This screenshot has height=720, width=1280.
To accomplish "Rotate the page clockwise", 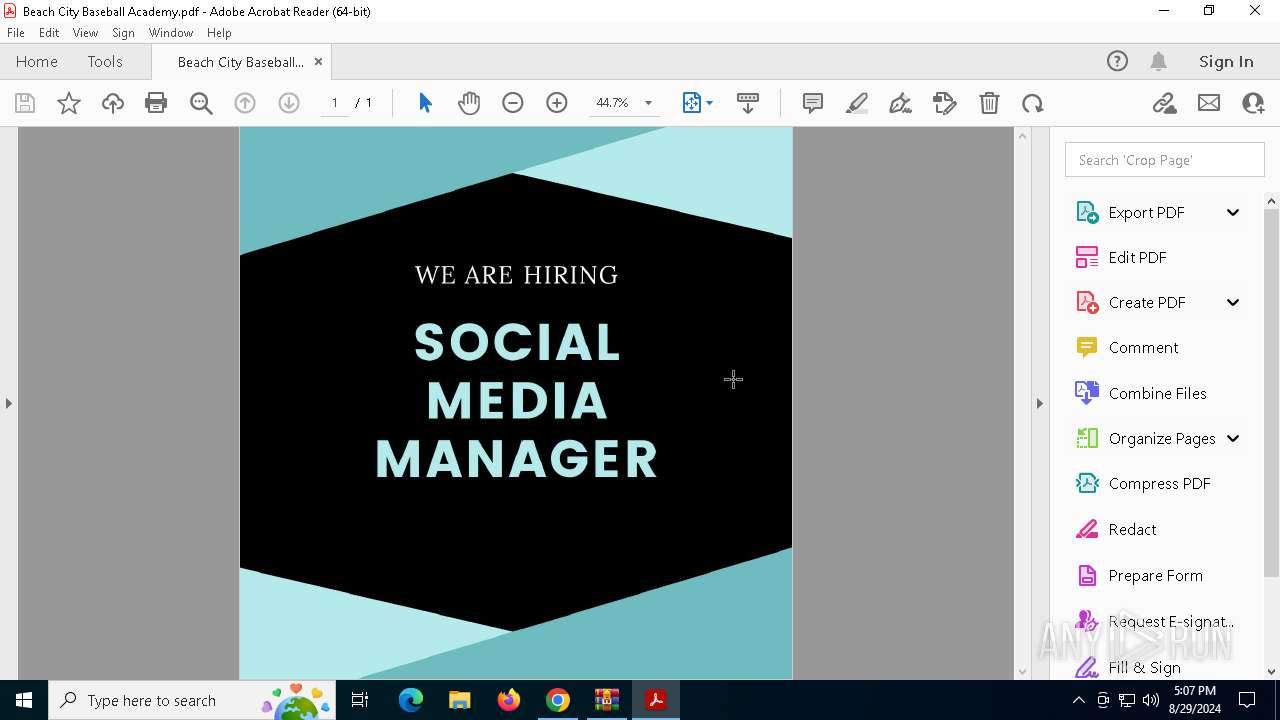I will (1033, 103).
